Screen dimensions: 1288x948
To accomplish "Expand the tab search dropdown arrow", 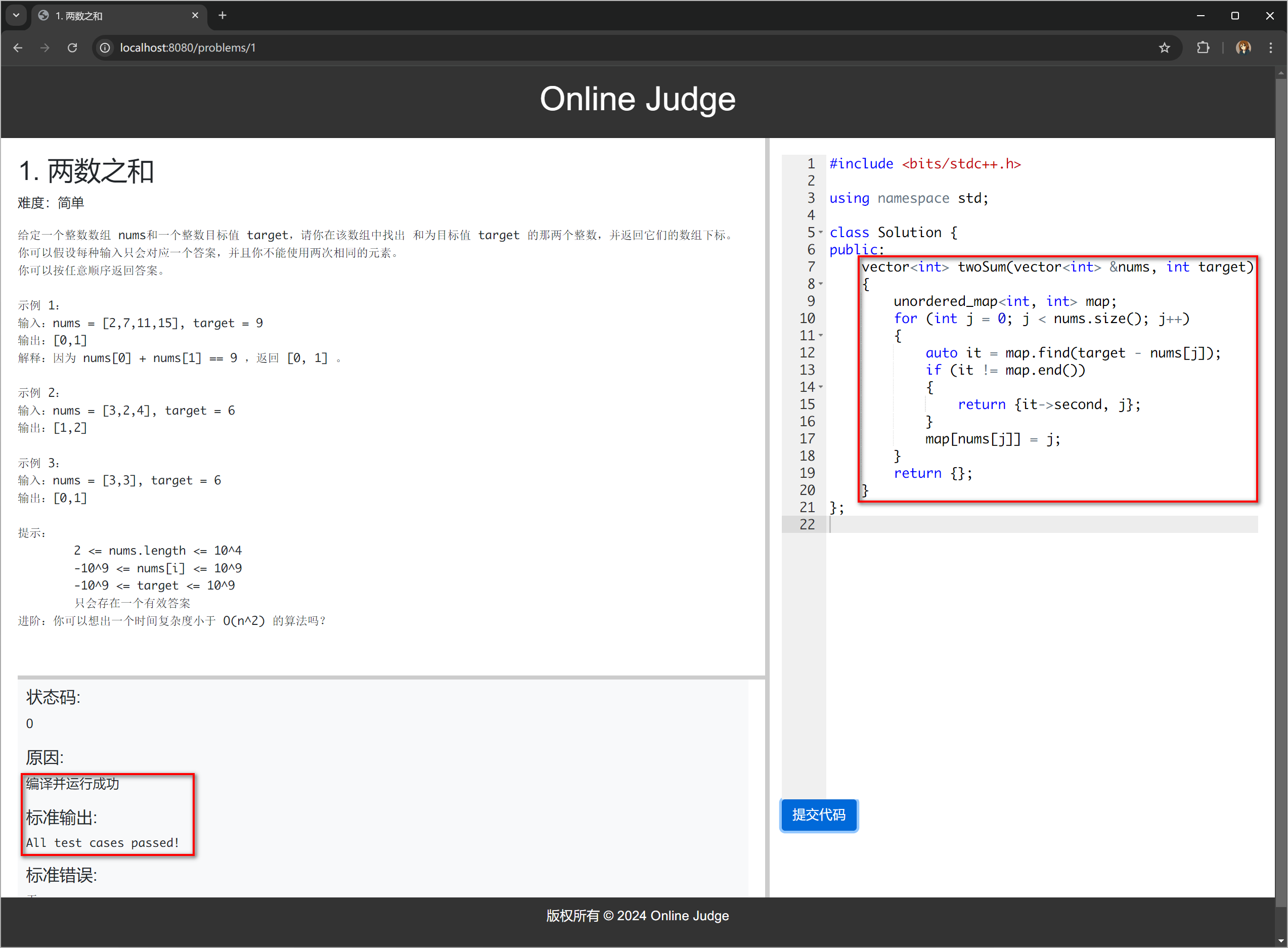I will 16,16.
